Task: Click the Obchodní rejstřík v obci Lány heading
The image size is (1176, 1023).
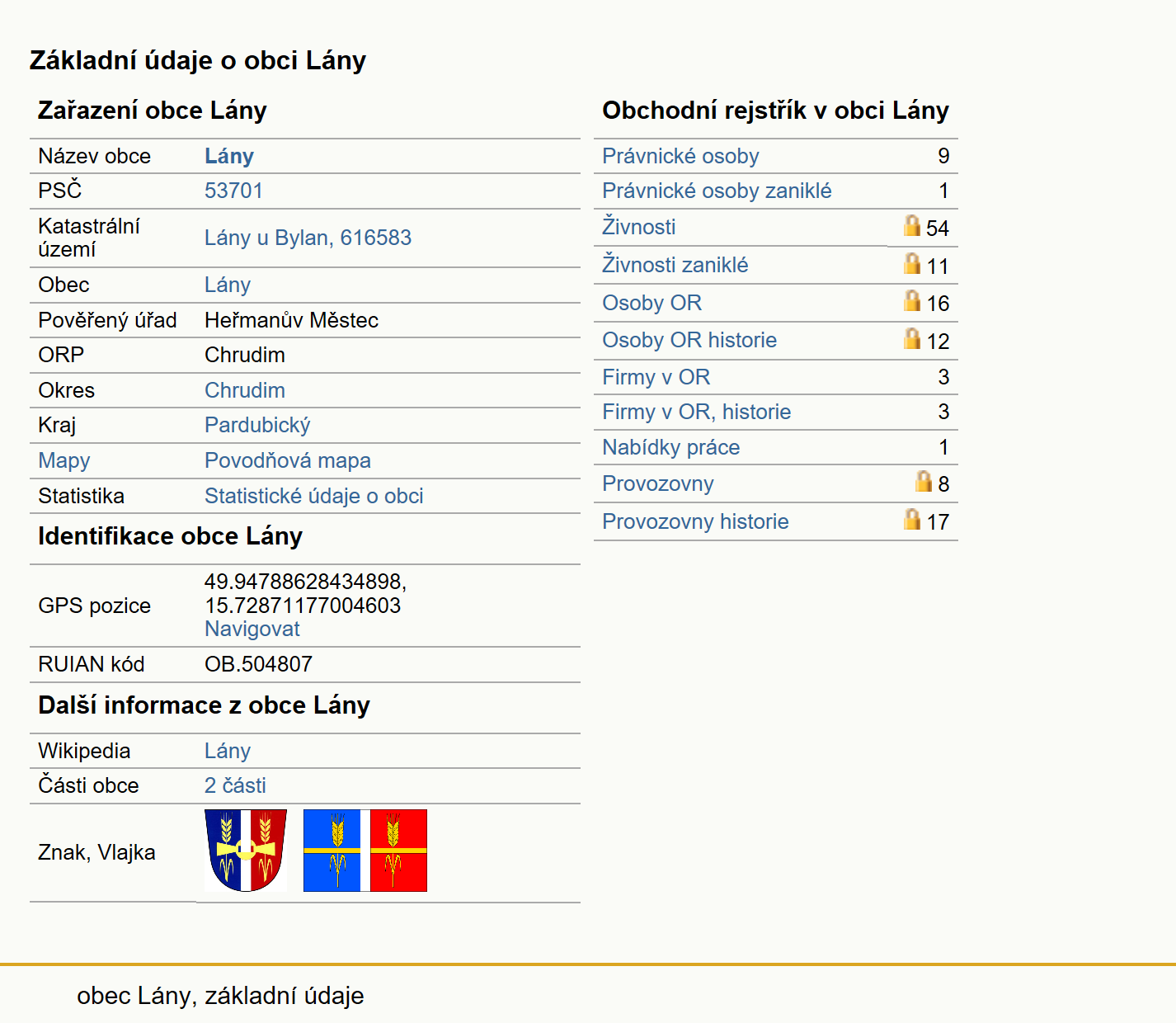Action: click(776, 111)
